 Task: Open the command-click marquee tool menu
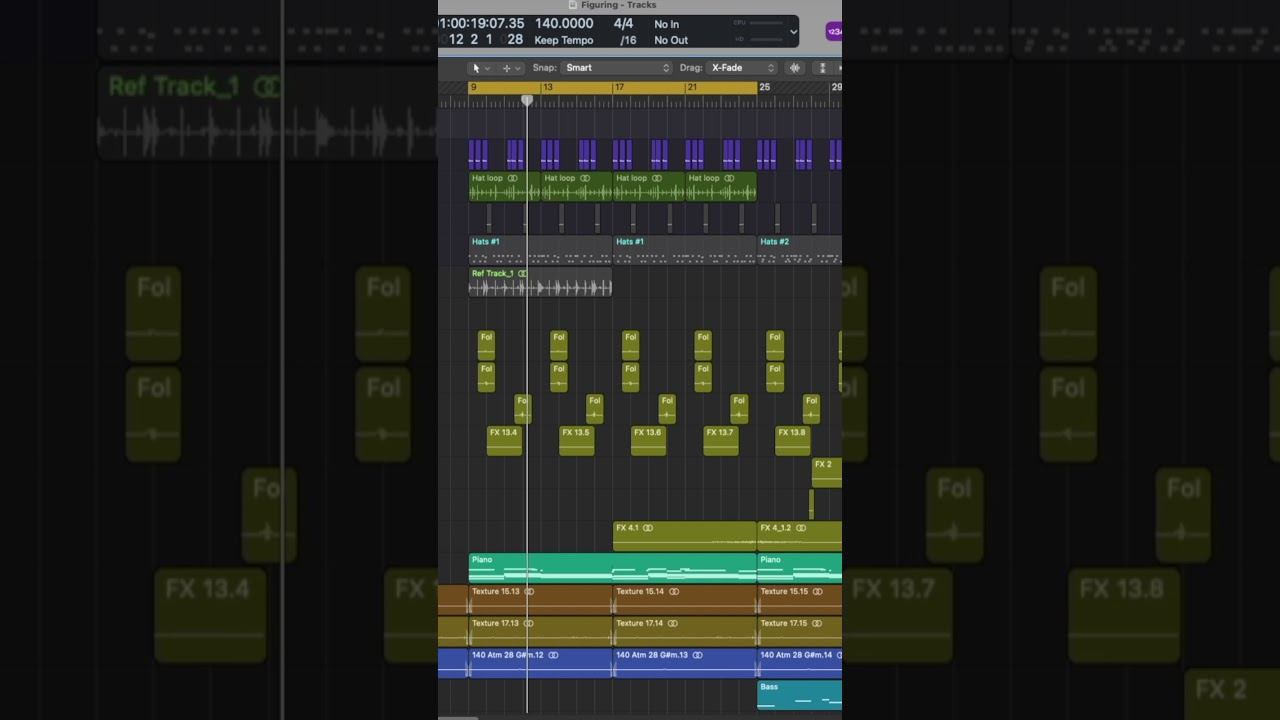(x=511, y=68)
